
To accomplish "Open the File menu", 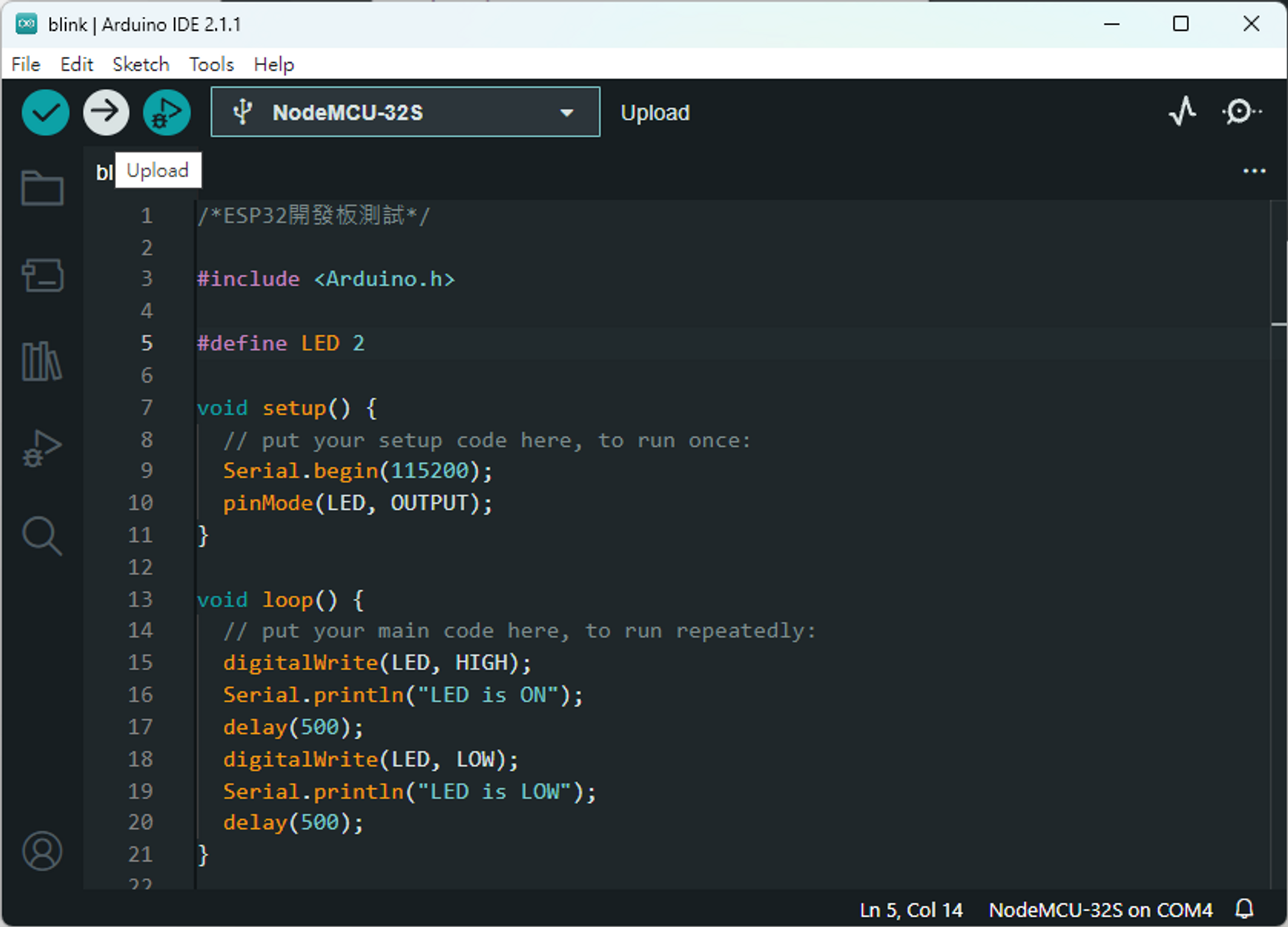I will (x=26, y=64).
